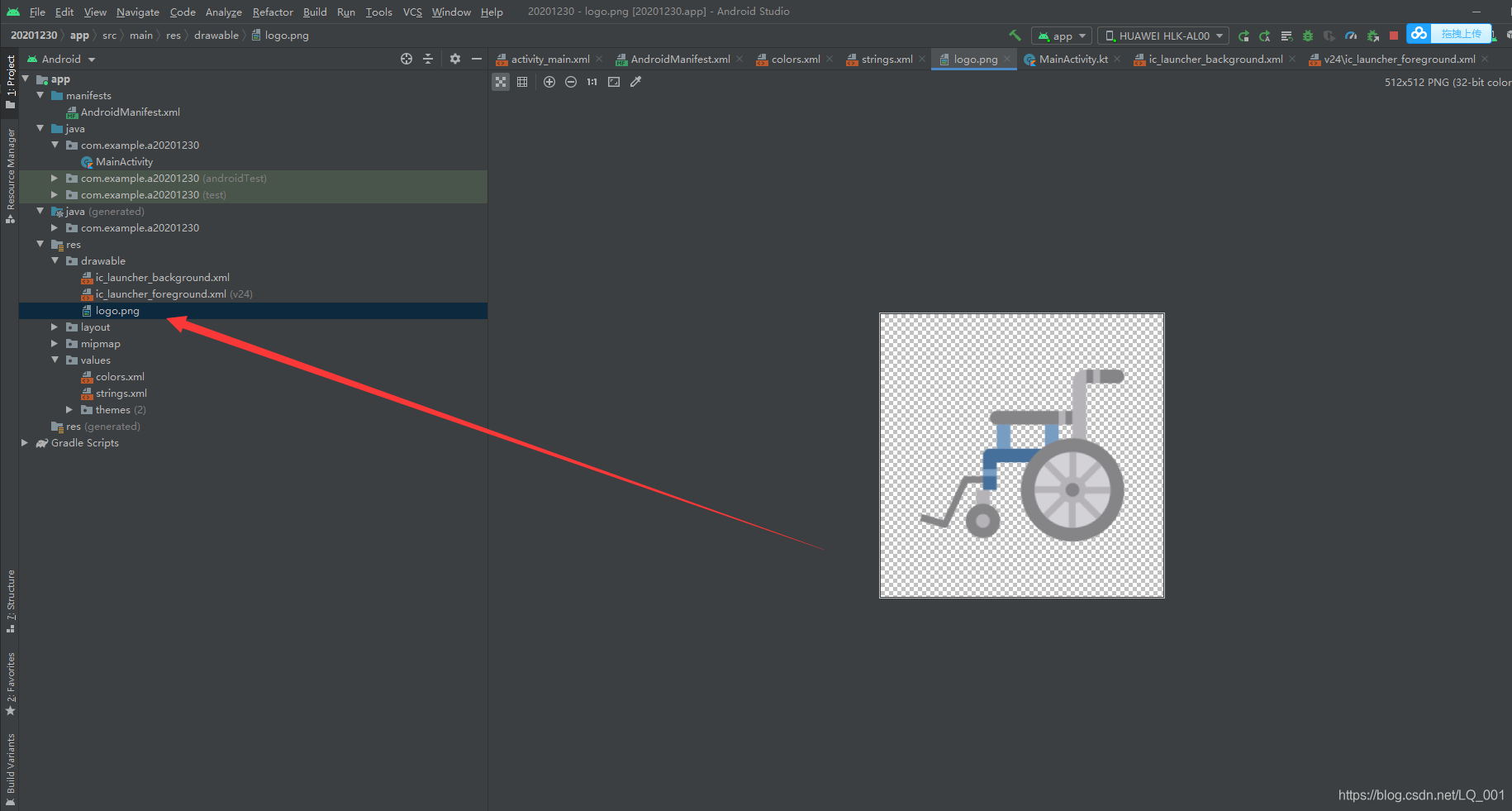Open project panel settings gear

click(x=455, y=59)
